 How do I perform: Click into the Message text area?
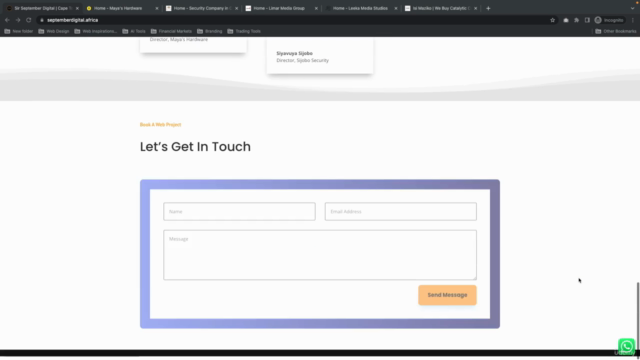click(320, 255)
